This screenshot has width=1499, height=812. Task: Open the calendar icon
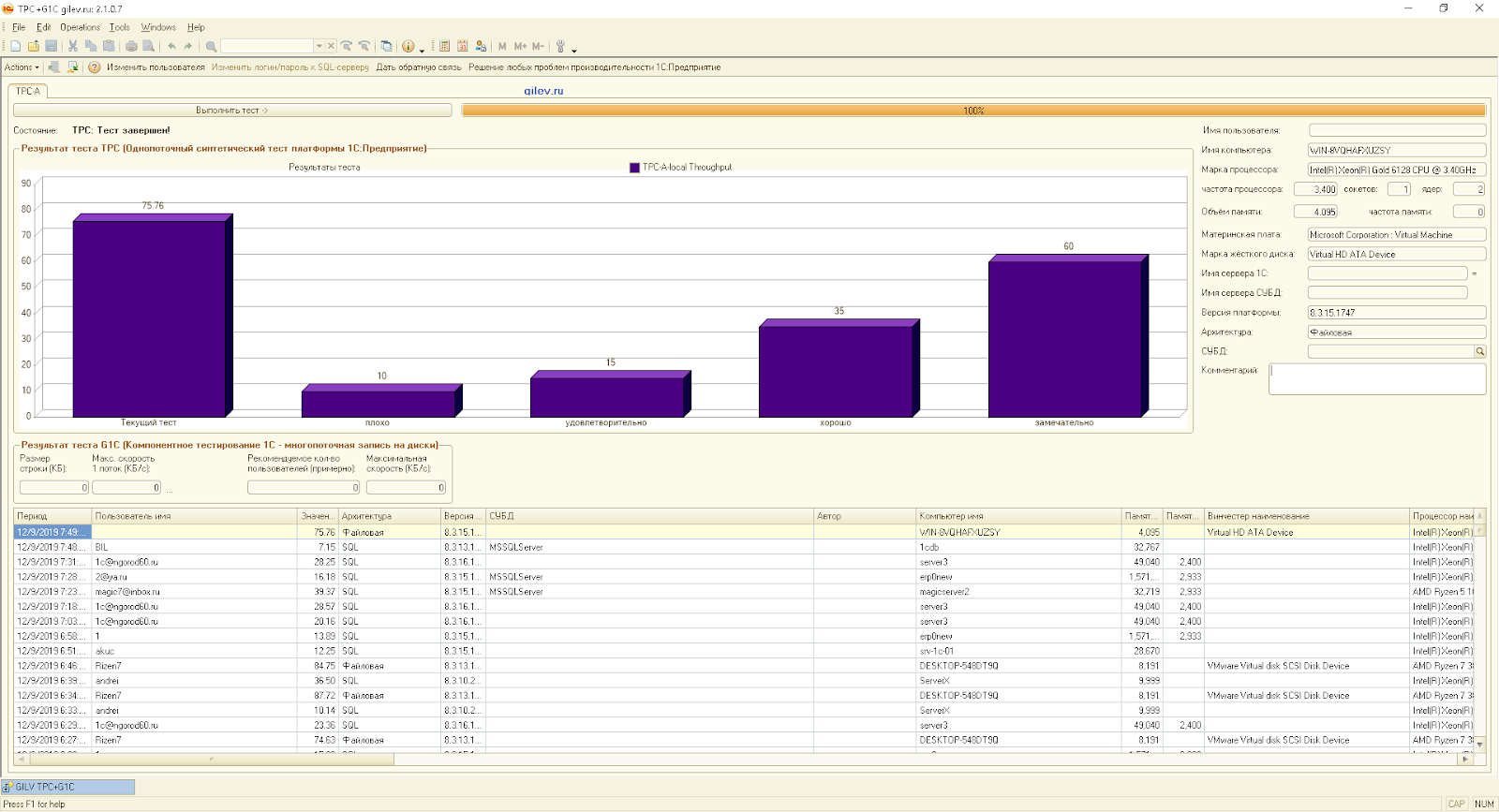(463, 46)
